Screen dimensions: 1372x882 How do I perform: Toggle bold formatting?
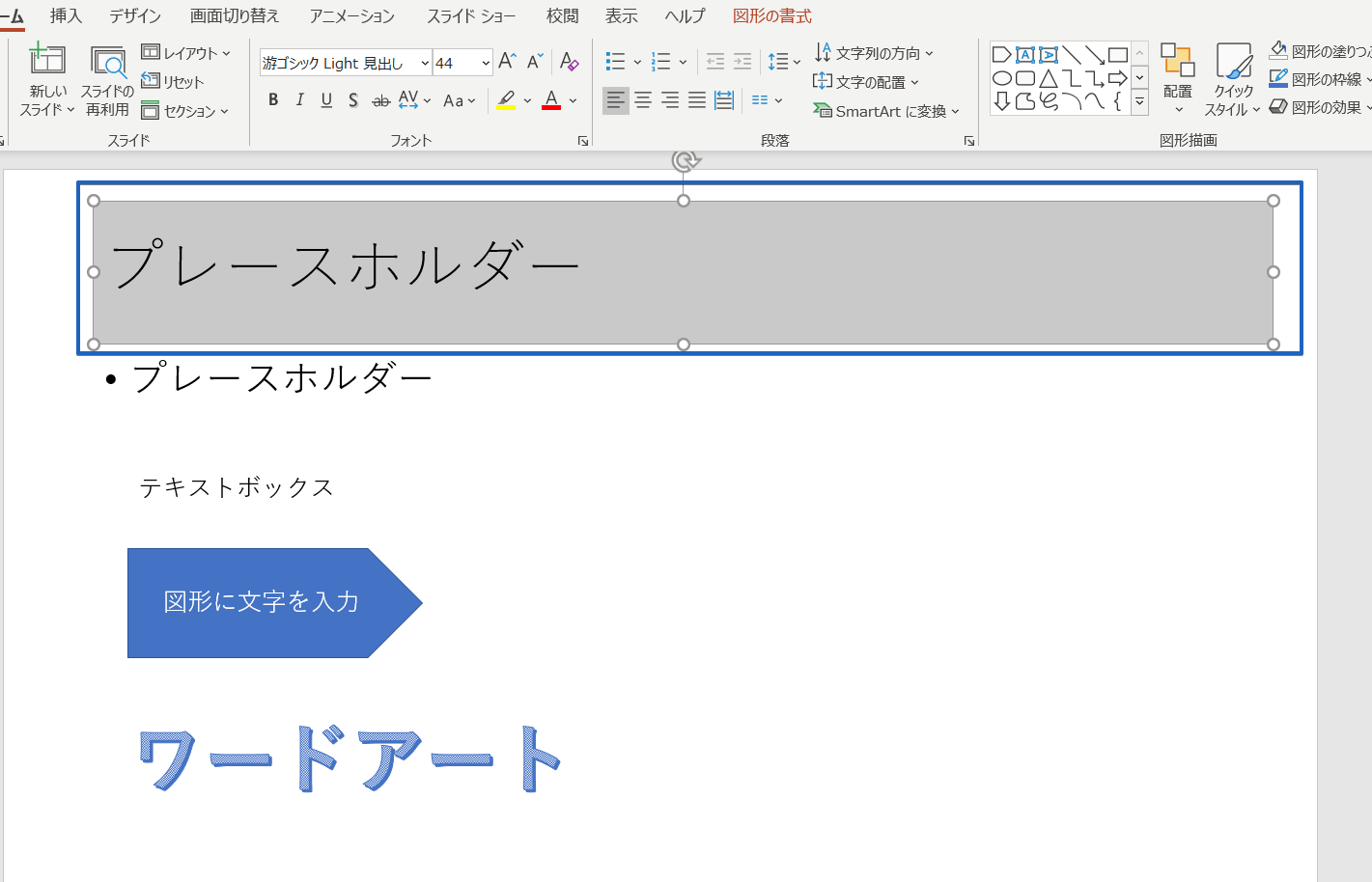[273, 100]
